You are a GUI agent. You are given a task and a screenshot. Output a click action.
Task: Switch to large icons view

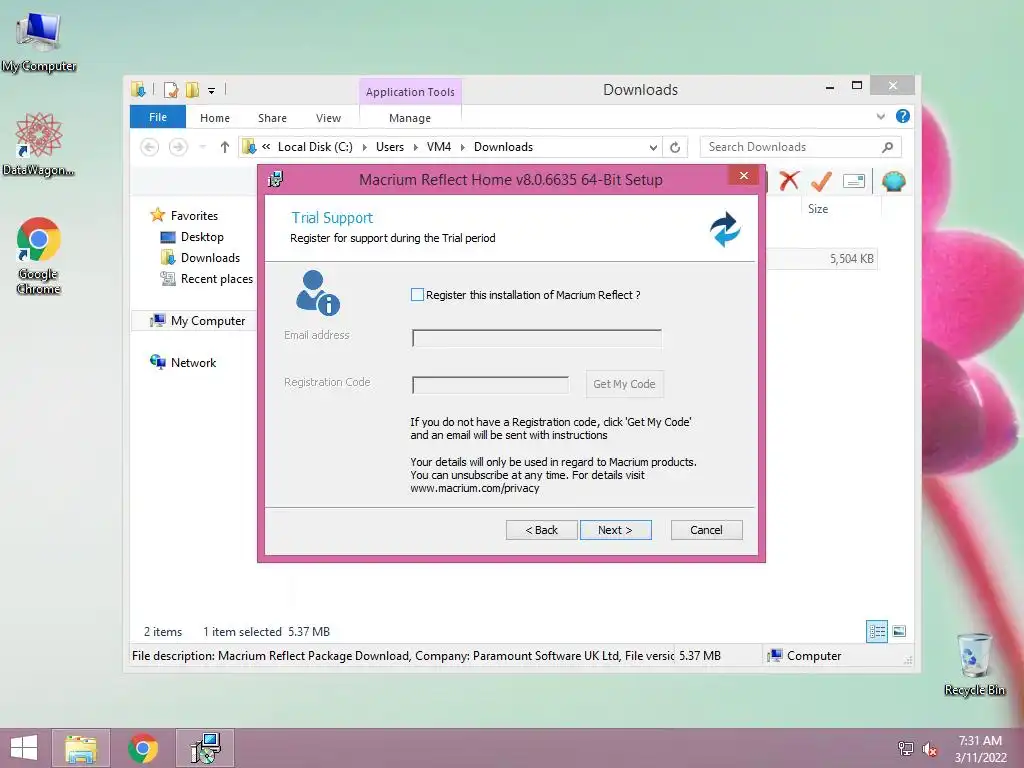click(x=899, y=632)
